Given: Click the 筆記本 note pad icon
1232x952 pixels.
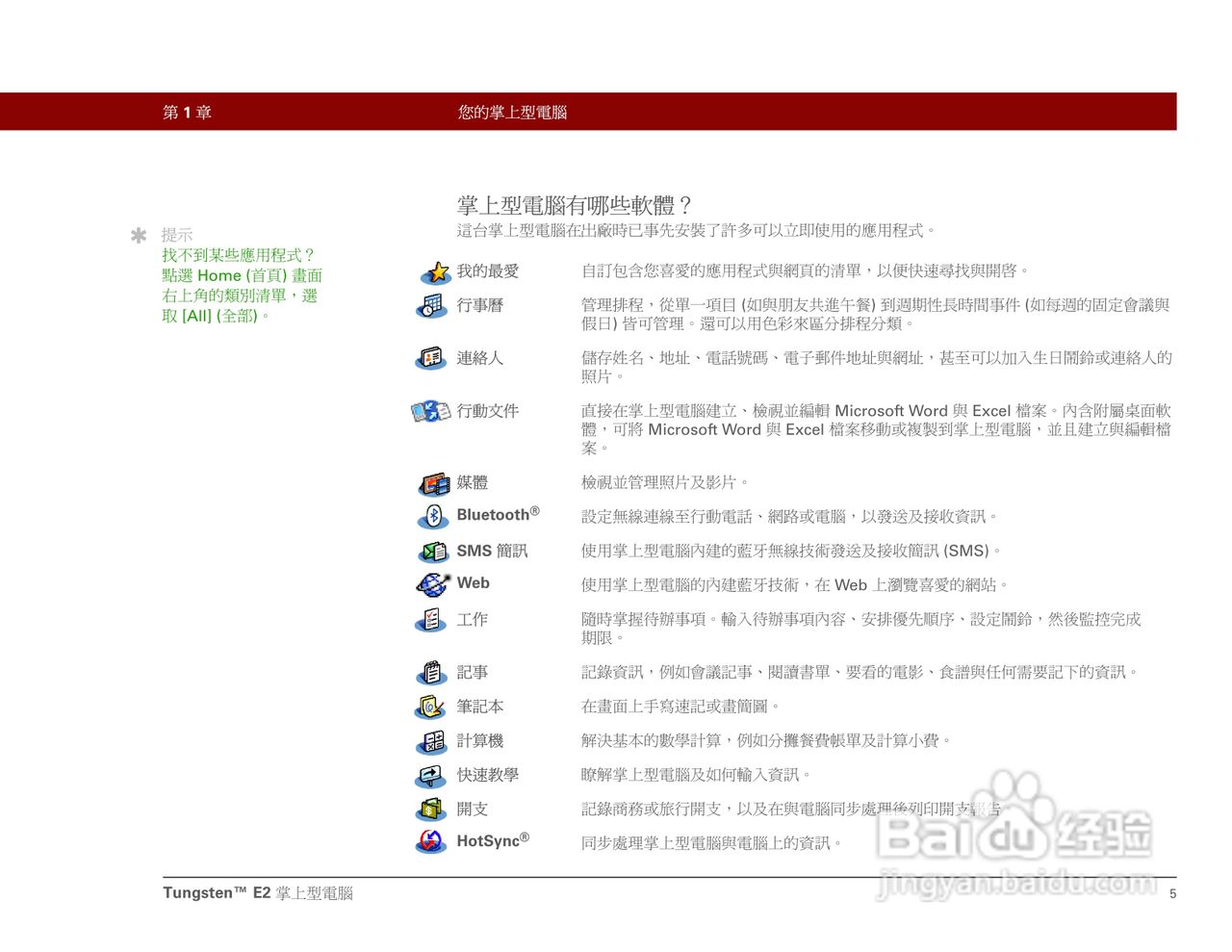Looking at the screenshot, I should tap(430, 708).
